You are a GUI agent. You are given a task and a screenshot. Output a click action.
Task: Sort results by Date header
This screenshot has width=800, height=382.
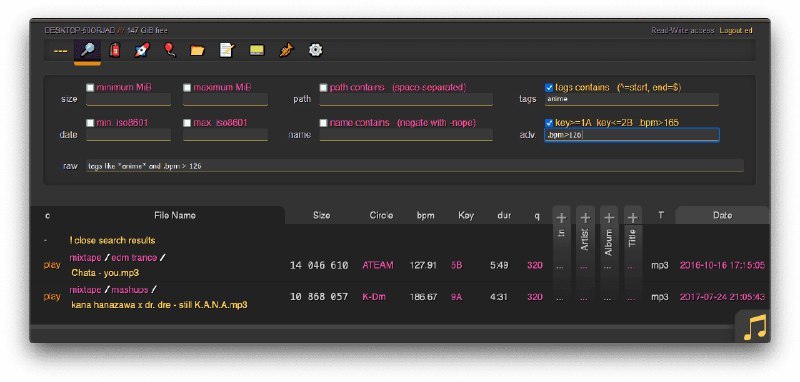click(x=722, y=215)
